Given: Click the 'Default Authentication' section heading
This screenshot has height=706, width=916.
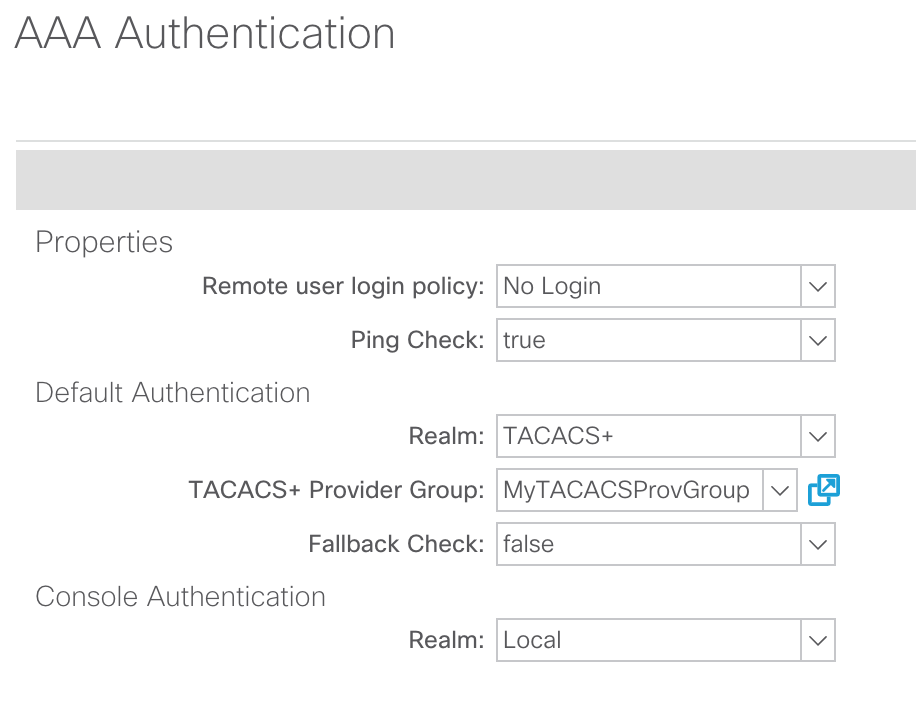Looking at the screenshot, I should tap(173, 392).
